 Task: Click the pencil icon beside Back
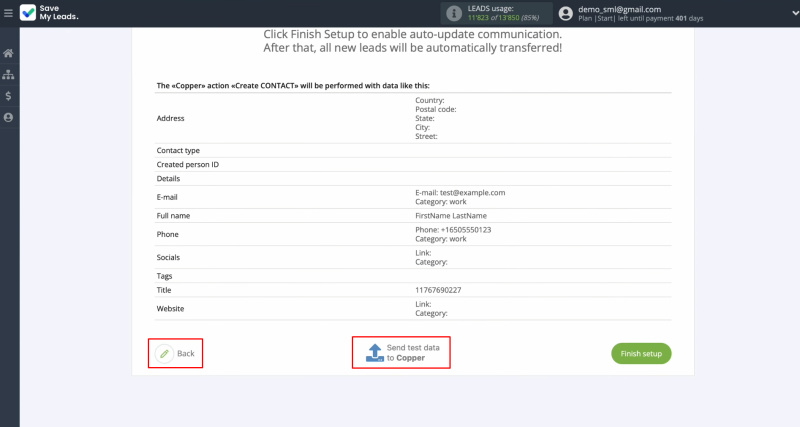tap(165, 354)
